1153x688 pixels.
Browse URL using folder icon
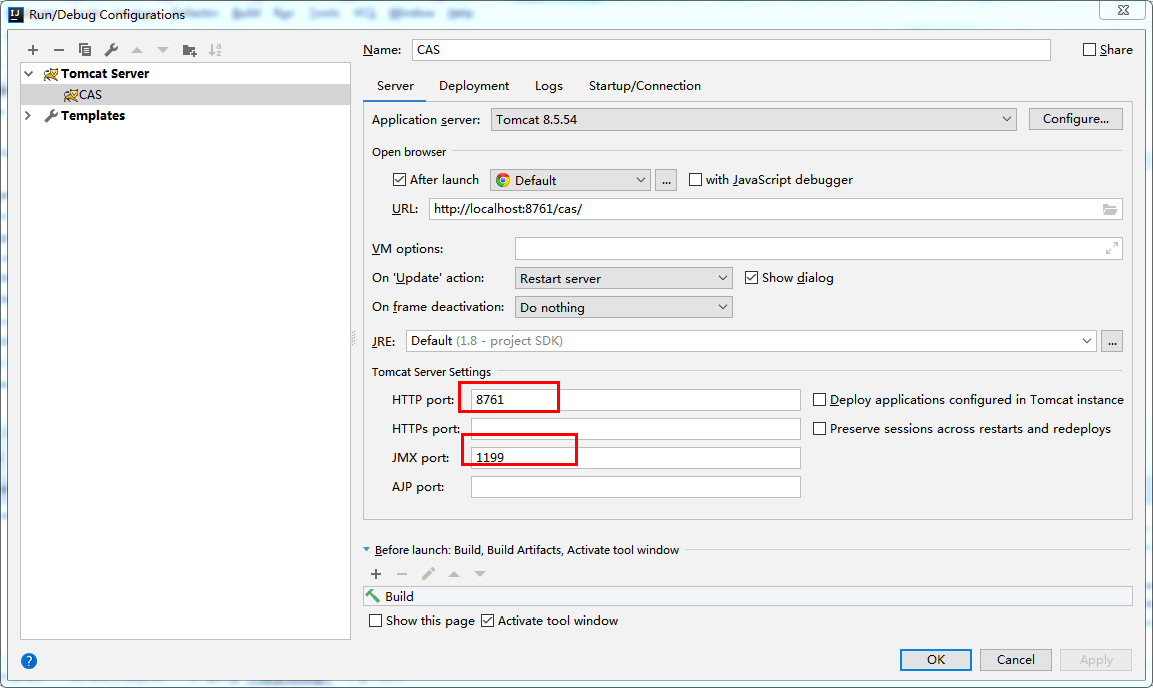1110,209
